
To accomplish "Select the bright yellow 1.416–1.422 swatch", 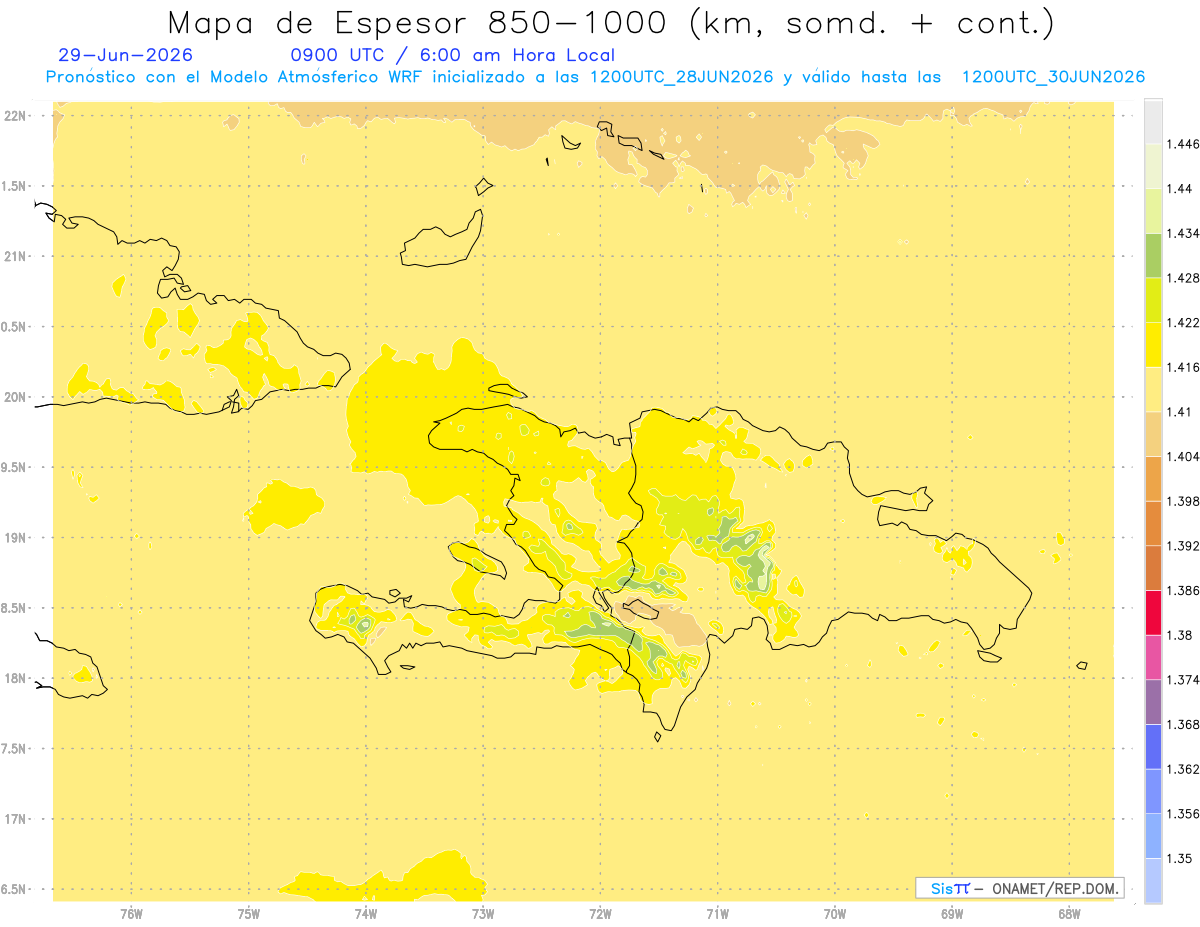I will pos(1153,344).
